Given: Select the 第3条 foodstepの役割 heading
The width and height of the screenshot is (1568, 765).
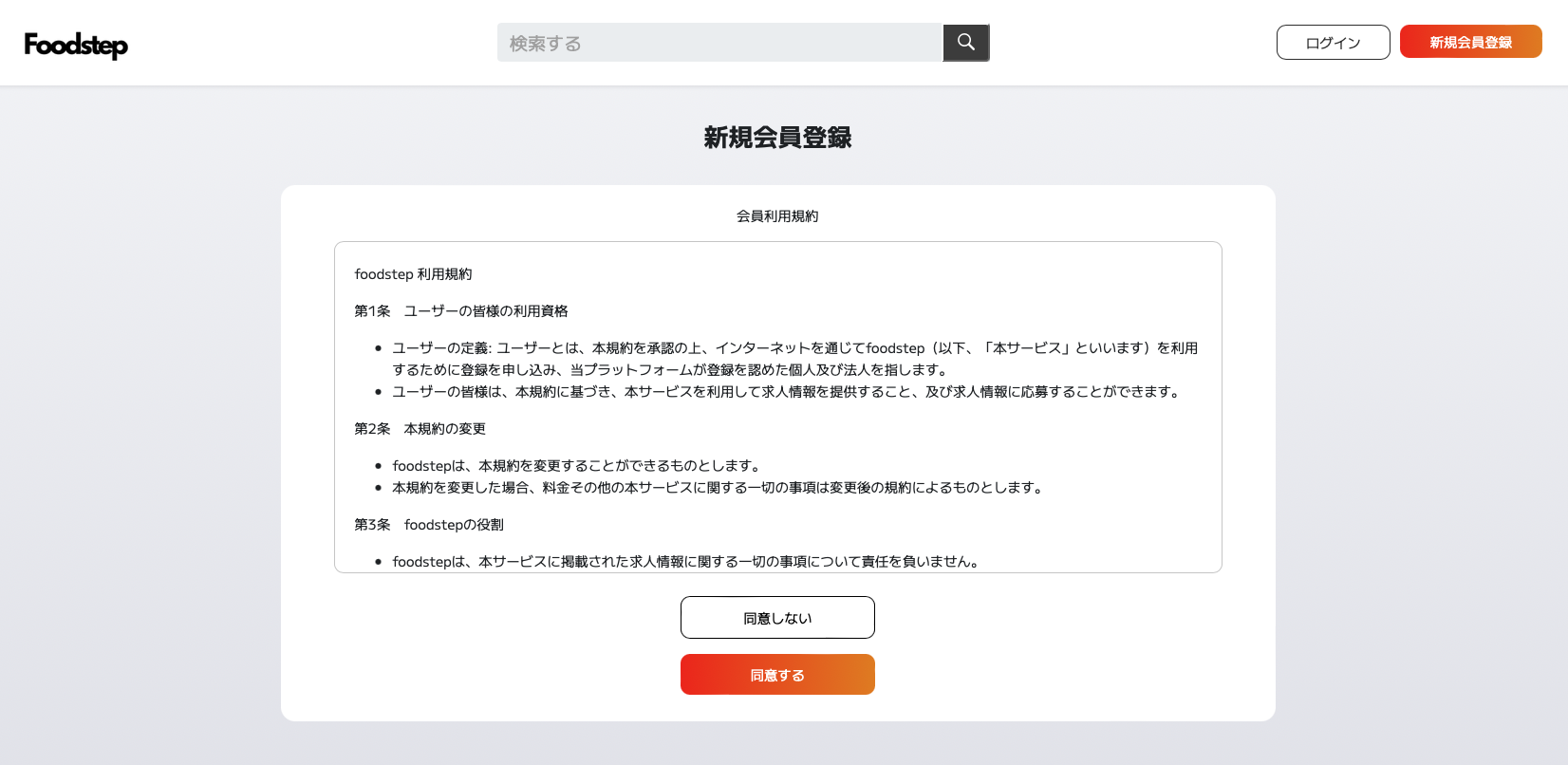Looking at the screenshot, I should click(x=429, y=525).
